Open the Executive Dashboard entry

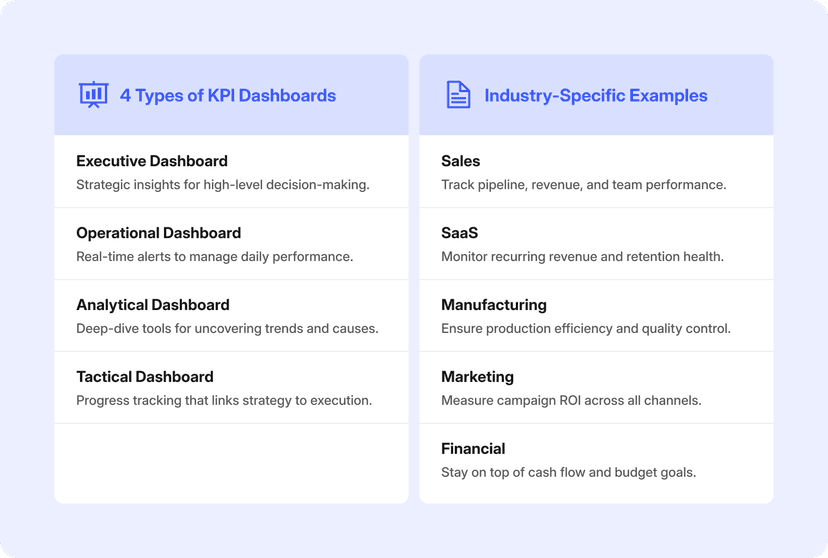152,161
